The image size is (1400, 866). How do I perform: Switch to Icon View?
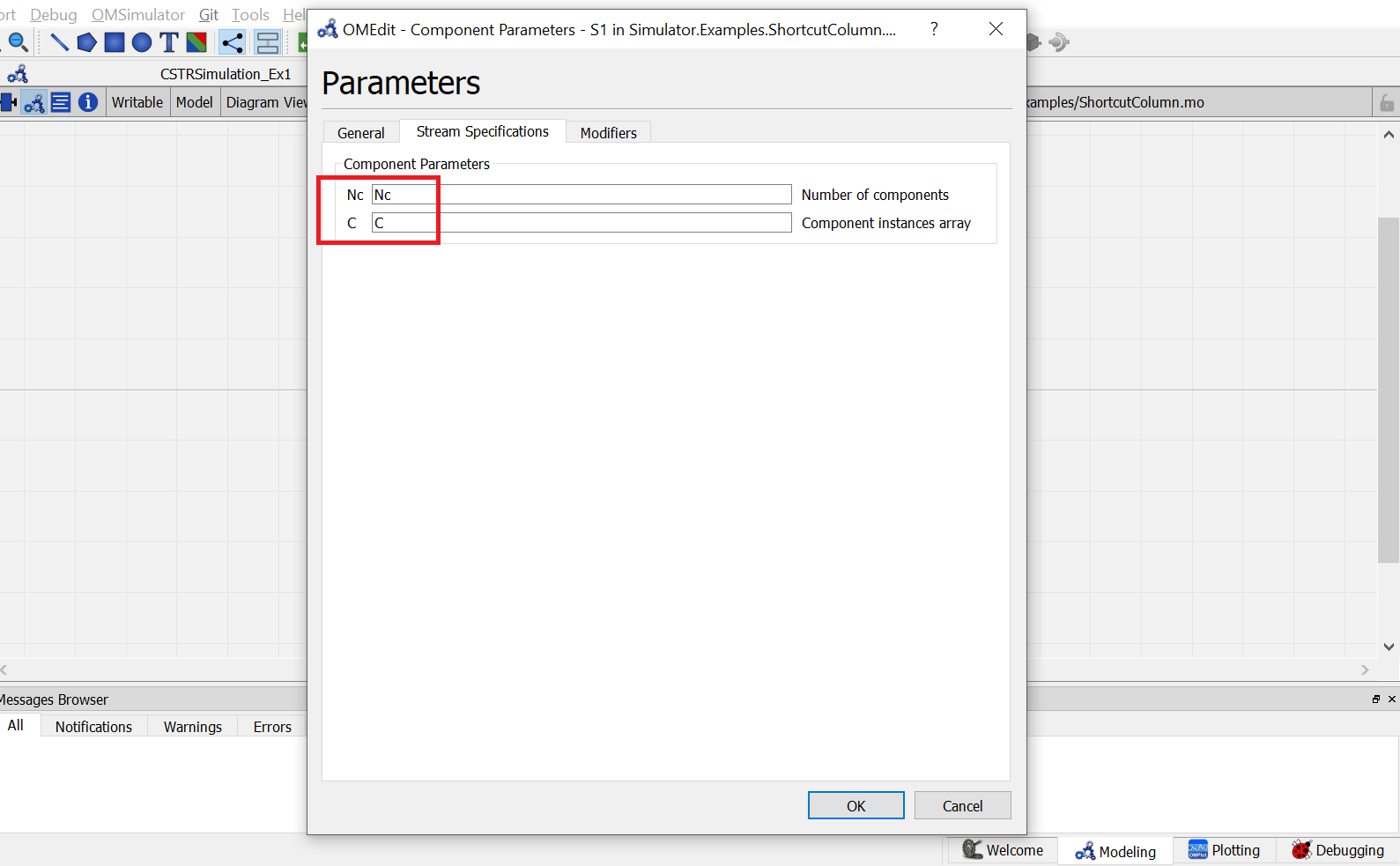(x=9, y=102)
